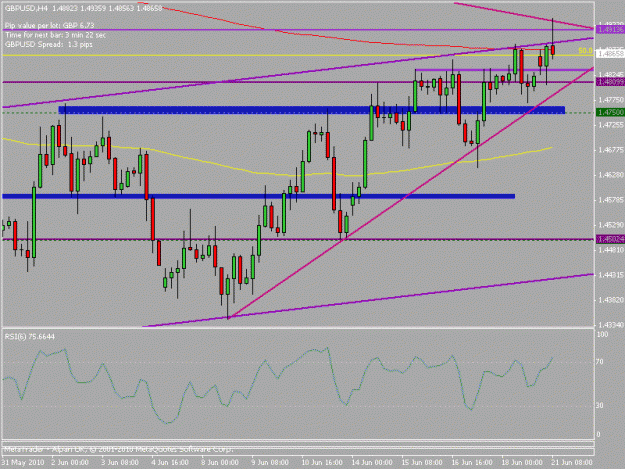Viewport: 625px width, 469px height.
Task: Click the '18 Jun 00:00' time axis label
Action: (522, 462)
